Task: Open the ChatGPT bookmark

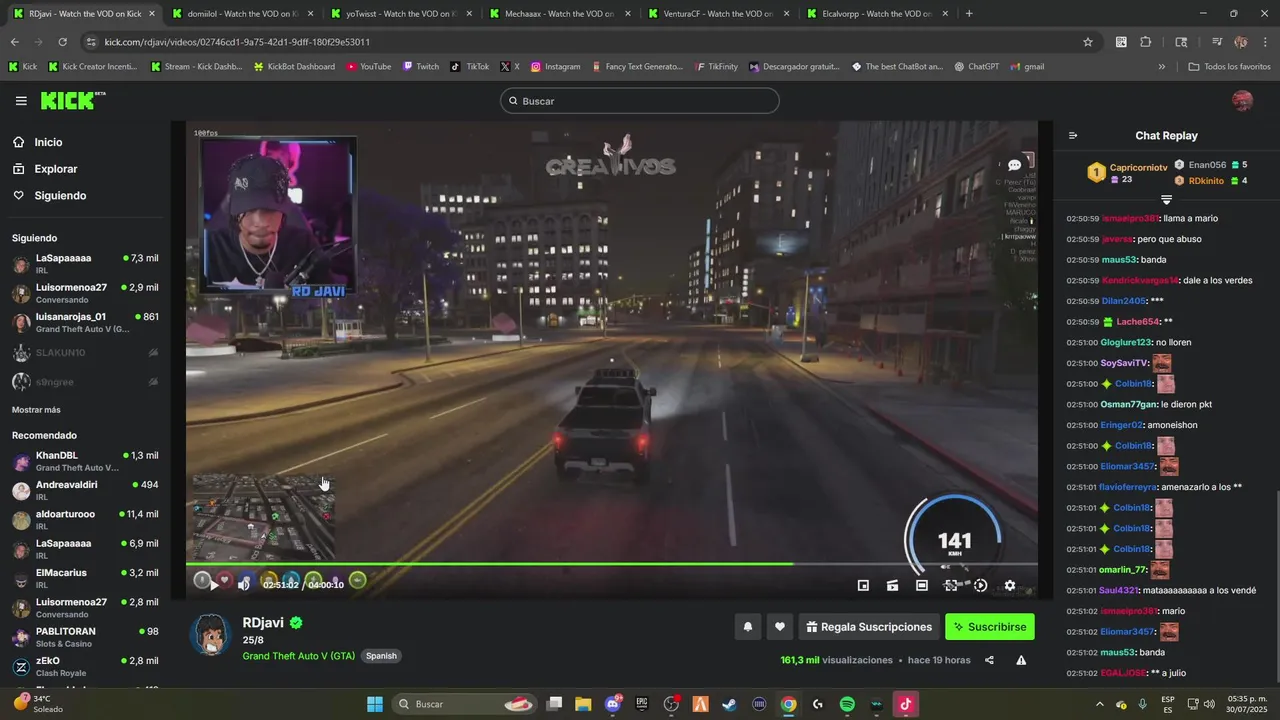Action: point(976,67)
